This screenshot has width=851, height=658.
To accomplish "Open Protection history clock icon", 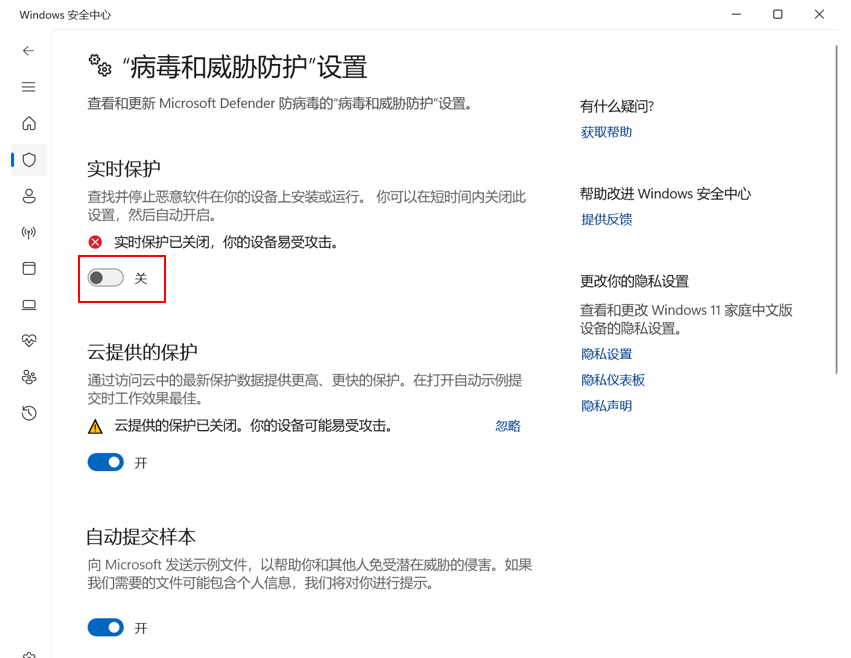I will pyautogui.click(x=29, y=413).
